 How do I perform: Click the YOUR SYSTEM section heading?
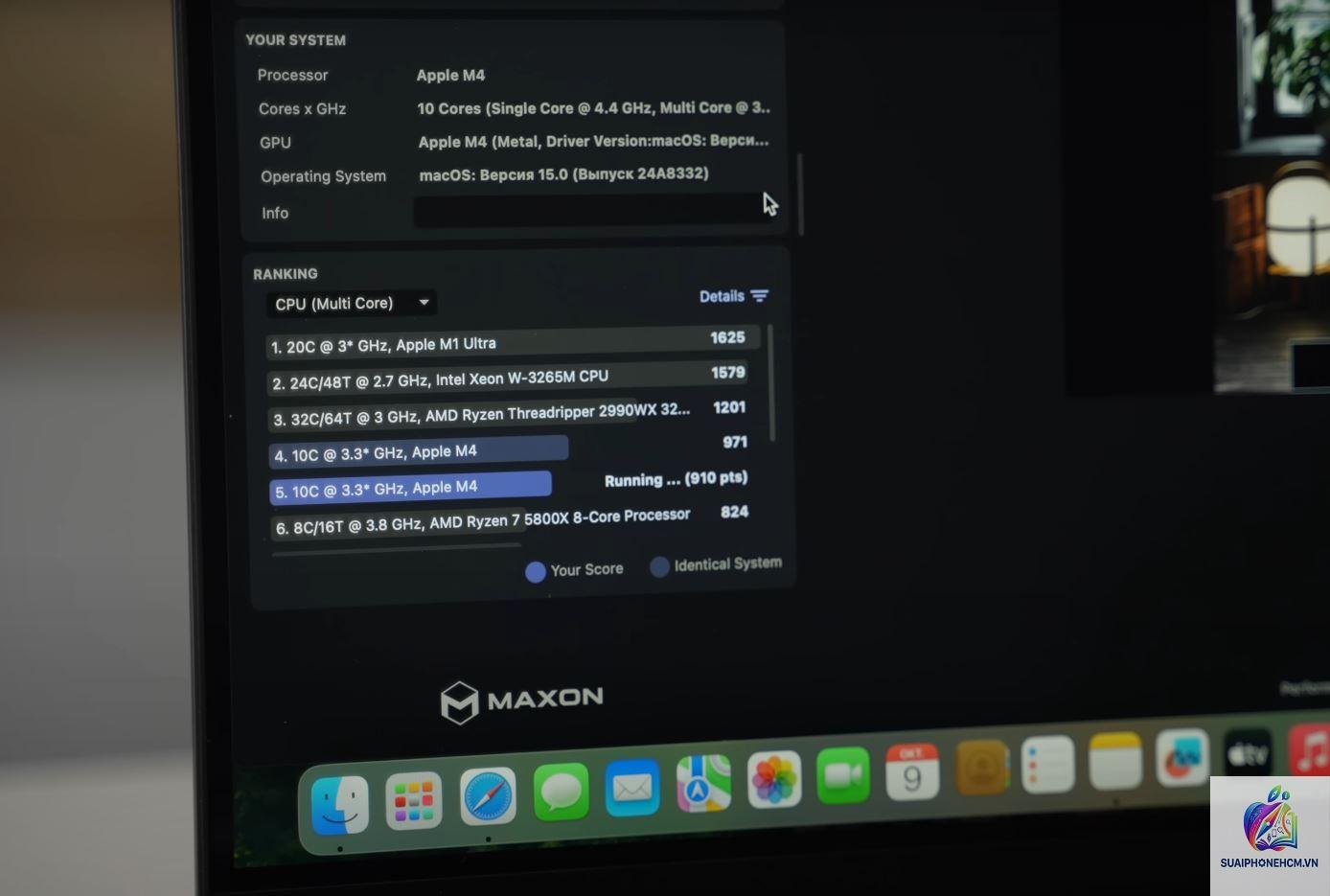click(295, 40)
